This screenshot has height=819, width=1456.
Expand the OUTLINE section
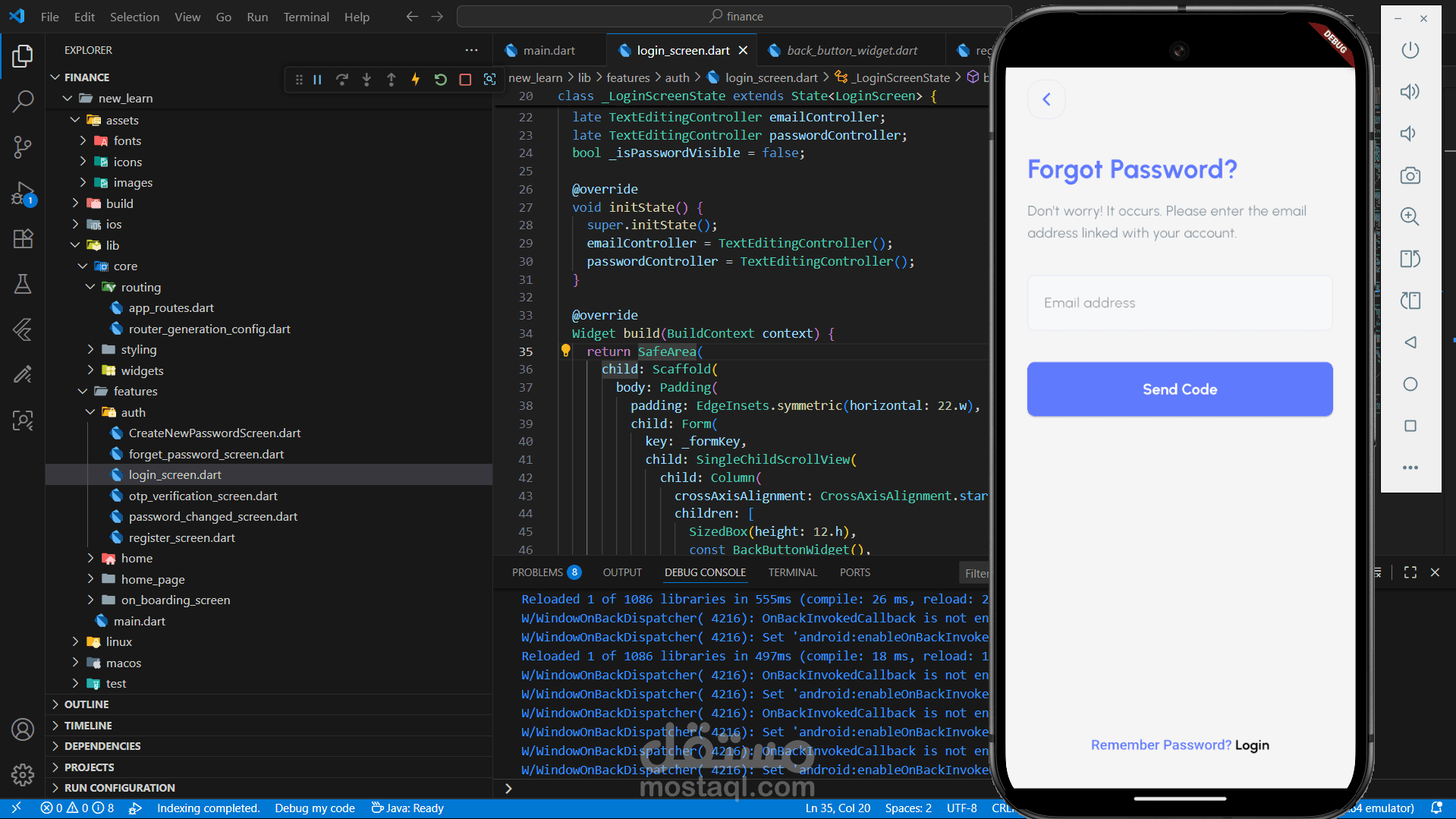click(x=86, y=704)
